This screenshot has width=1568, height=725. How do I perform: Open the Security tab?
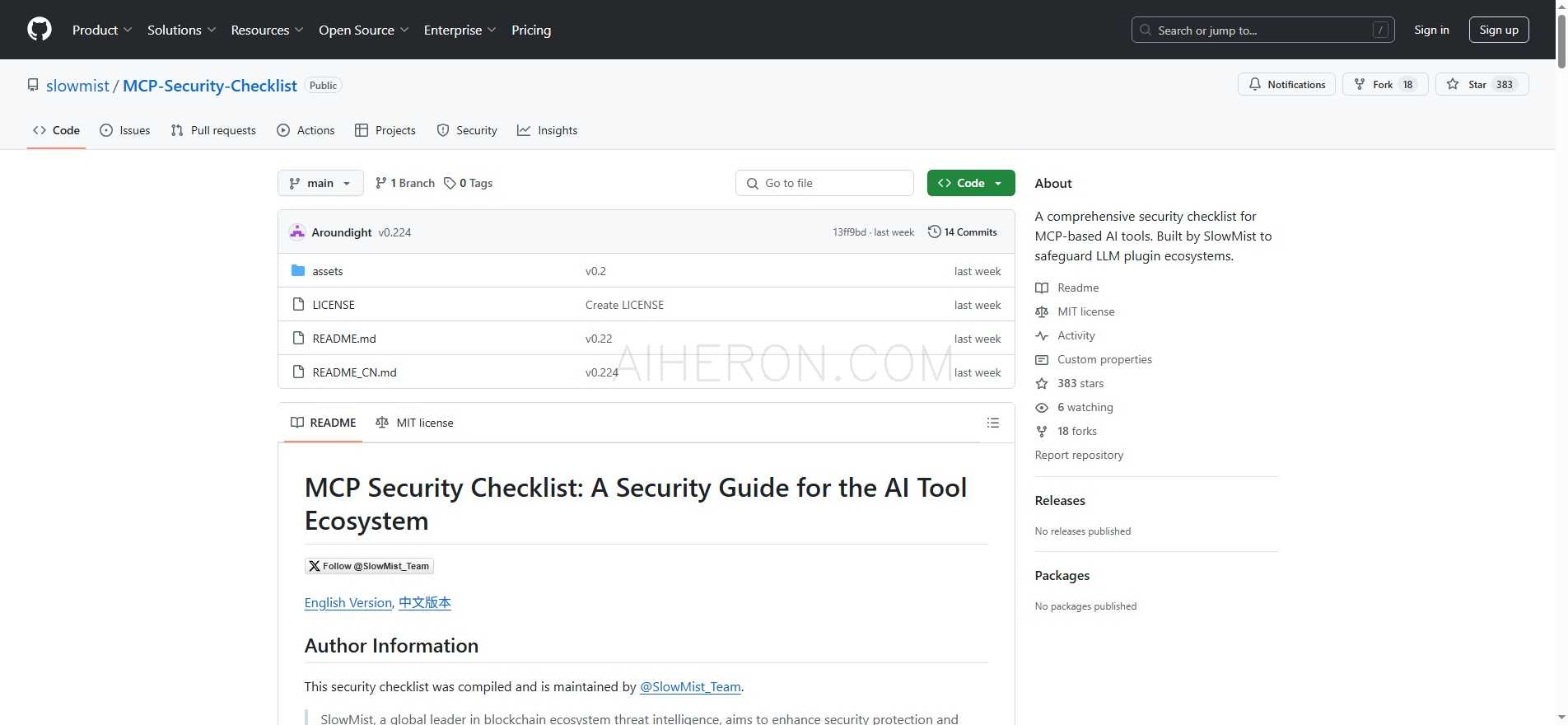(x=467, y=130)
